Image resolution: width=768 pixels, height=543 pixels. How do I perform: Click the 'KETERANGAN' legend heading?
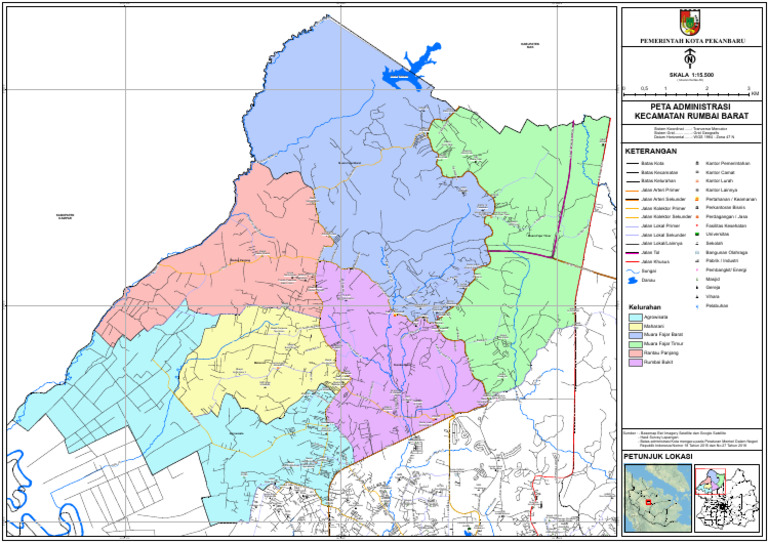pos(650,151)
